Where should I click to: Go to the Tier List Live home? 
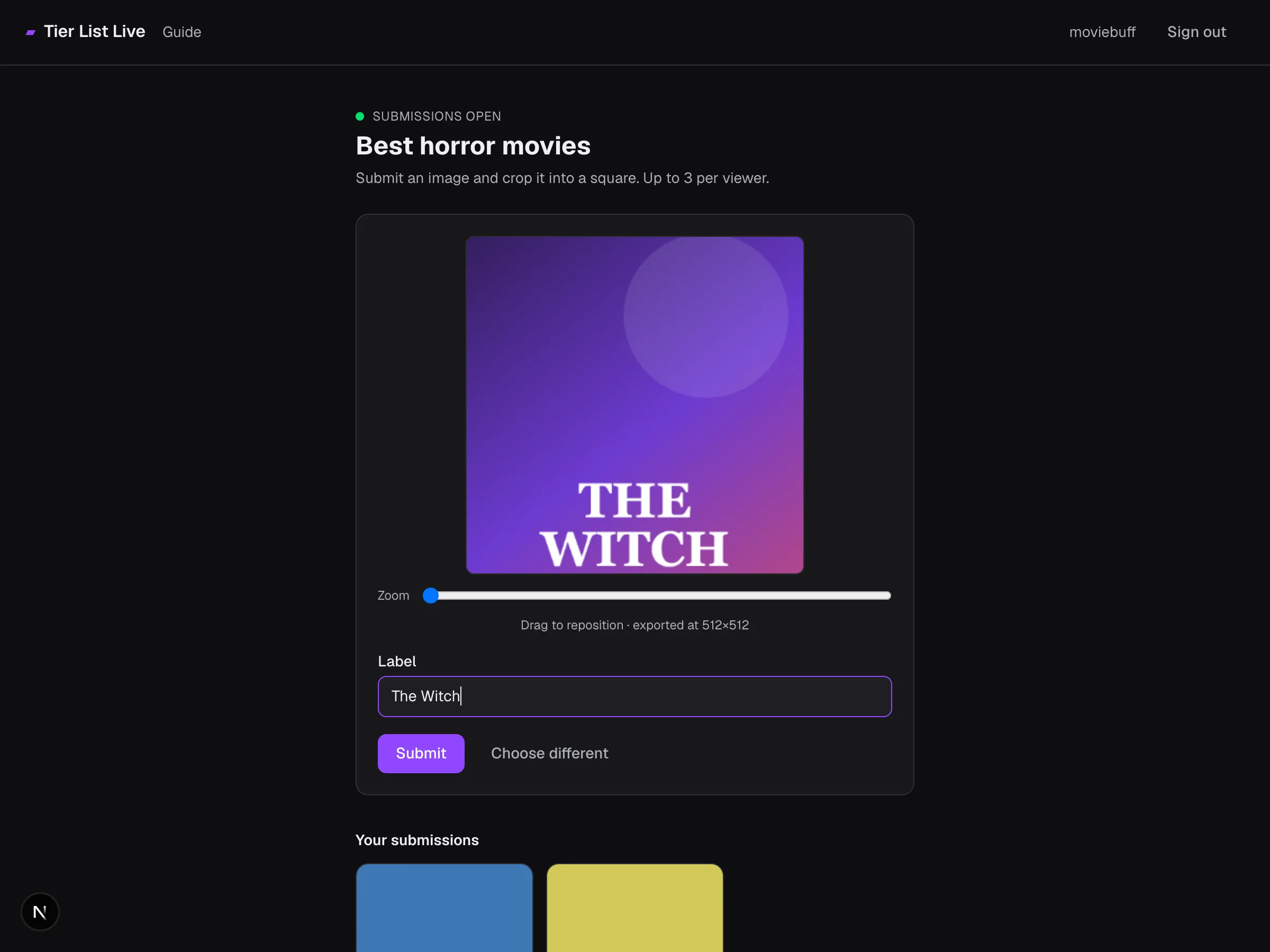[95, 32]
